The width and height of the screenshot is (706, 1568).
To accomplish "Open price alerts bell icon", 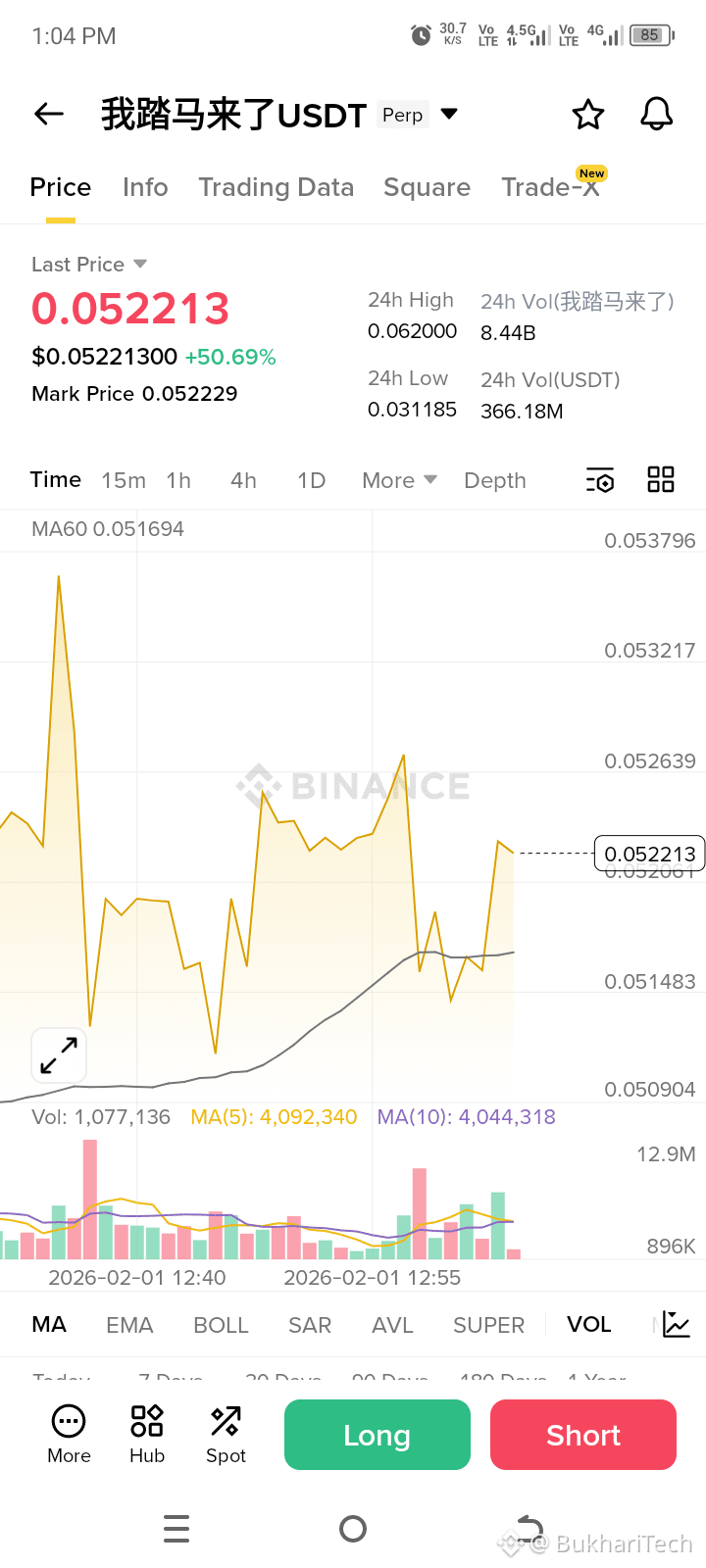I will point(657,115).
